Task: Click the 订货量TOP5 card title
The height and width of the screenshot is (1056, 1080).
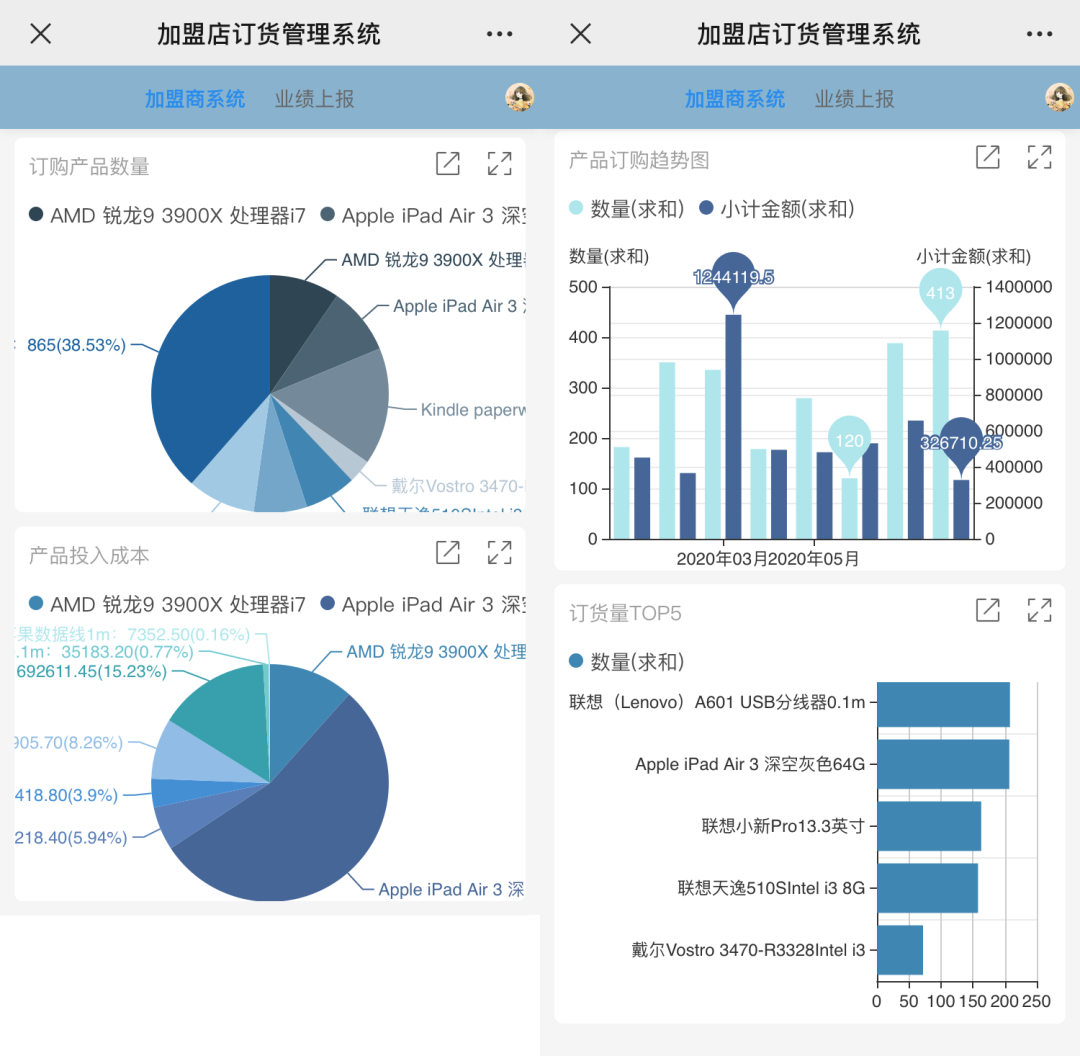Action: 625,613
